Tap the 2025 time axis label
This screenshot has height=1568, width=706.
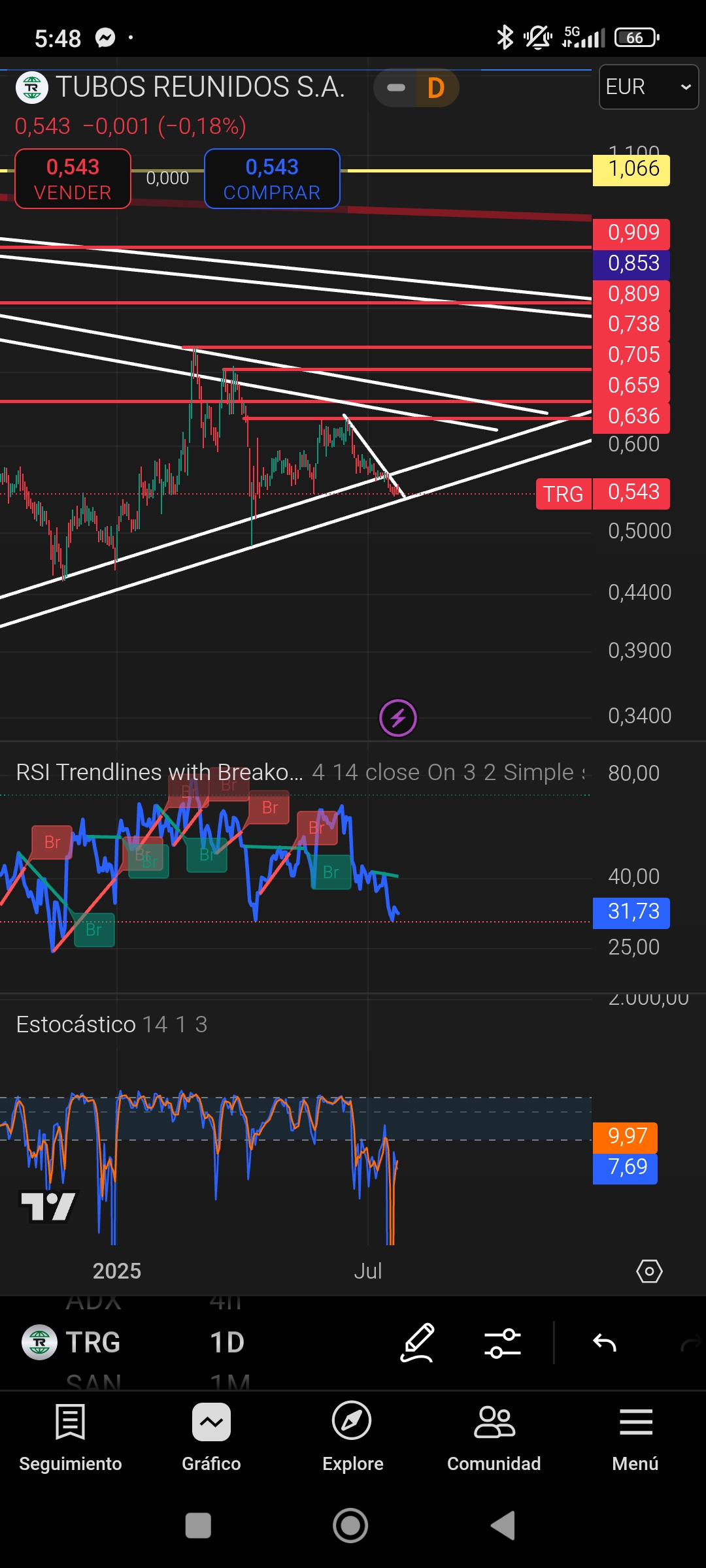[x=117, y=1271]
